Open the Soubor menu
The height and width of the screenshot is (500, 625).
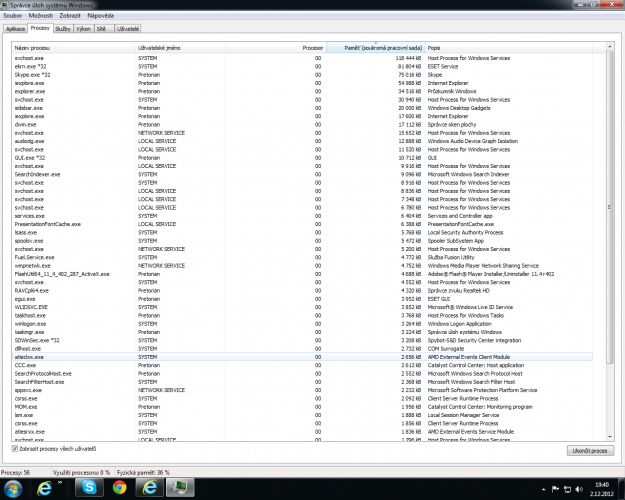pyautogui.click(x=12, y=16)
